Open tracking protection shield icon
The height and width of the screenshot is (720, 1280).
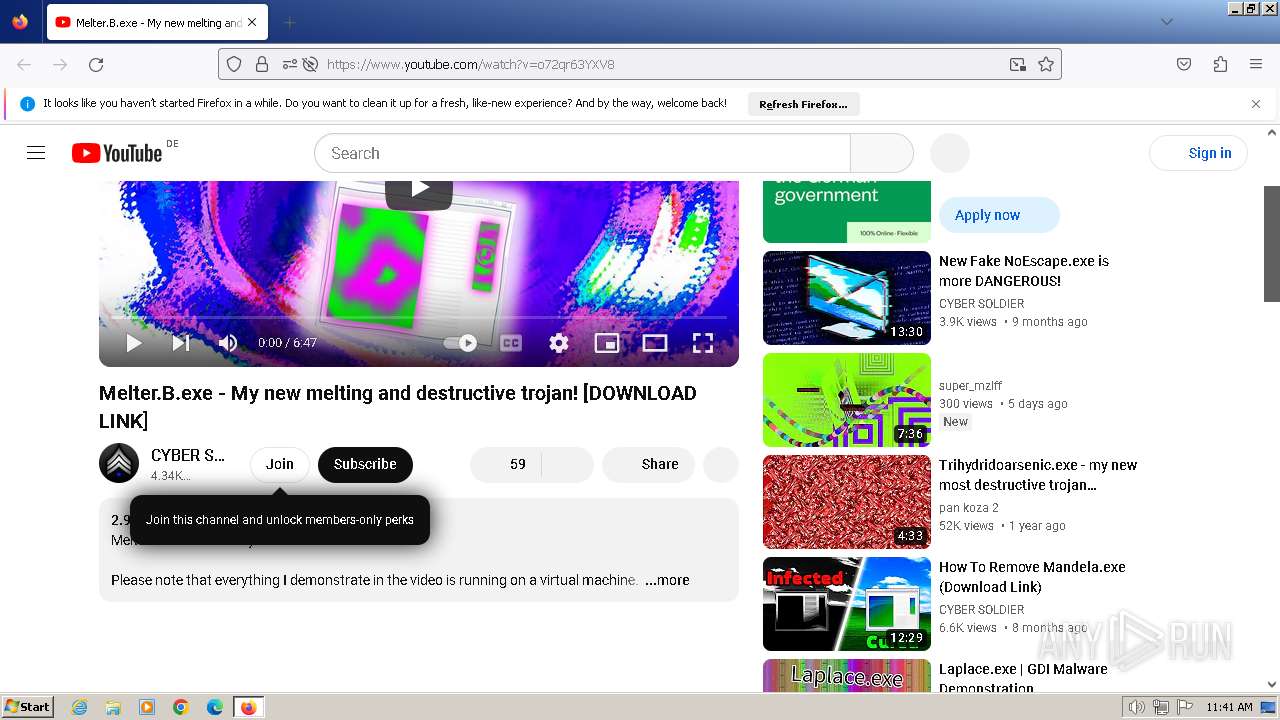(x=234, y=64)
